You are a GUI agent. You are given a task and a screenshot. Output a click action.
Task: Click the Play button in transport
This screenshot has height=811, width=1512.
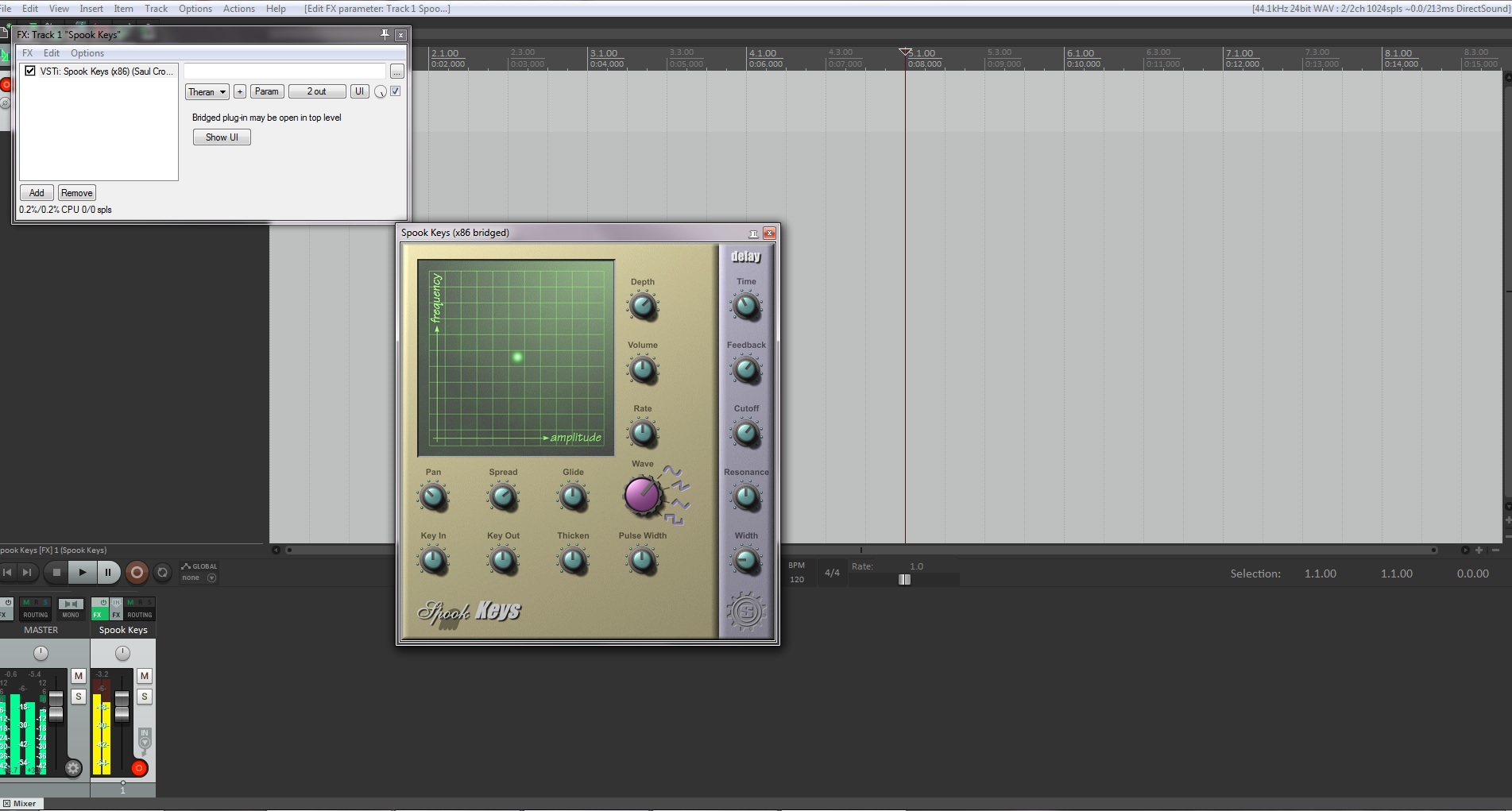click(82, 572)
